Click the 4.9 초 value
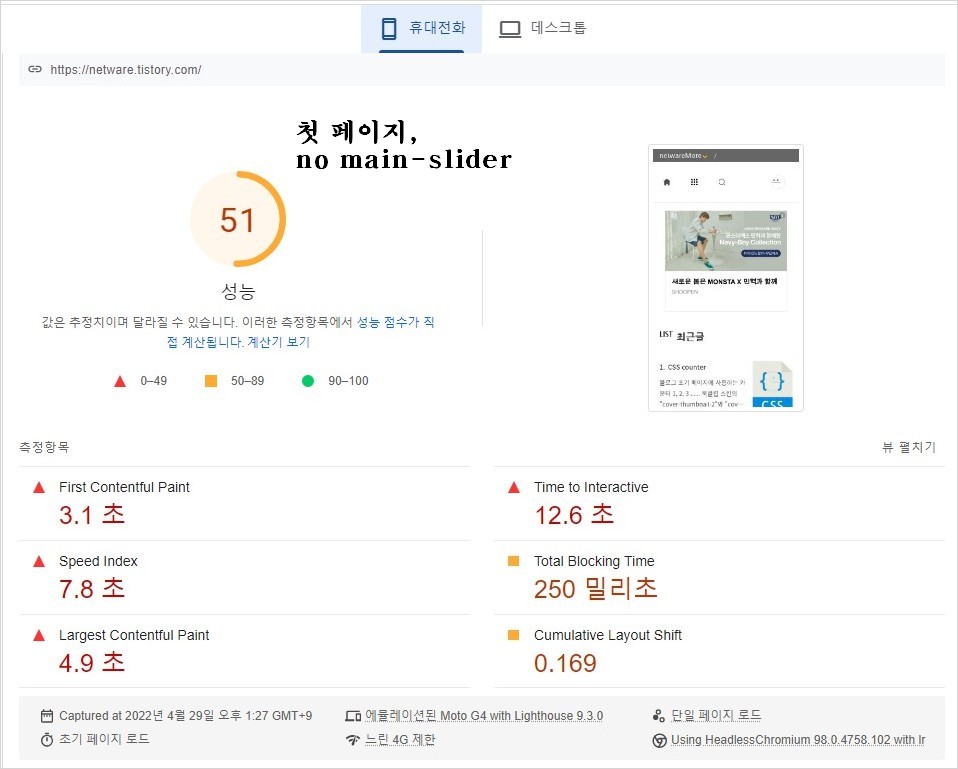Screen dimensions: 958x769 click(x=92, y=663)
